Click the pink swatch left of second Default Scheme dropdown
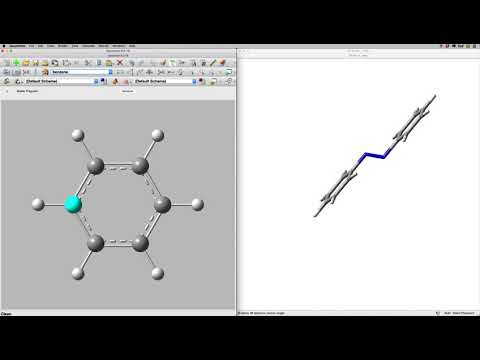This screenshot has height=360, width=480. click(x=125, y=82)
